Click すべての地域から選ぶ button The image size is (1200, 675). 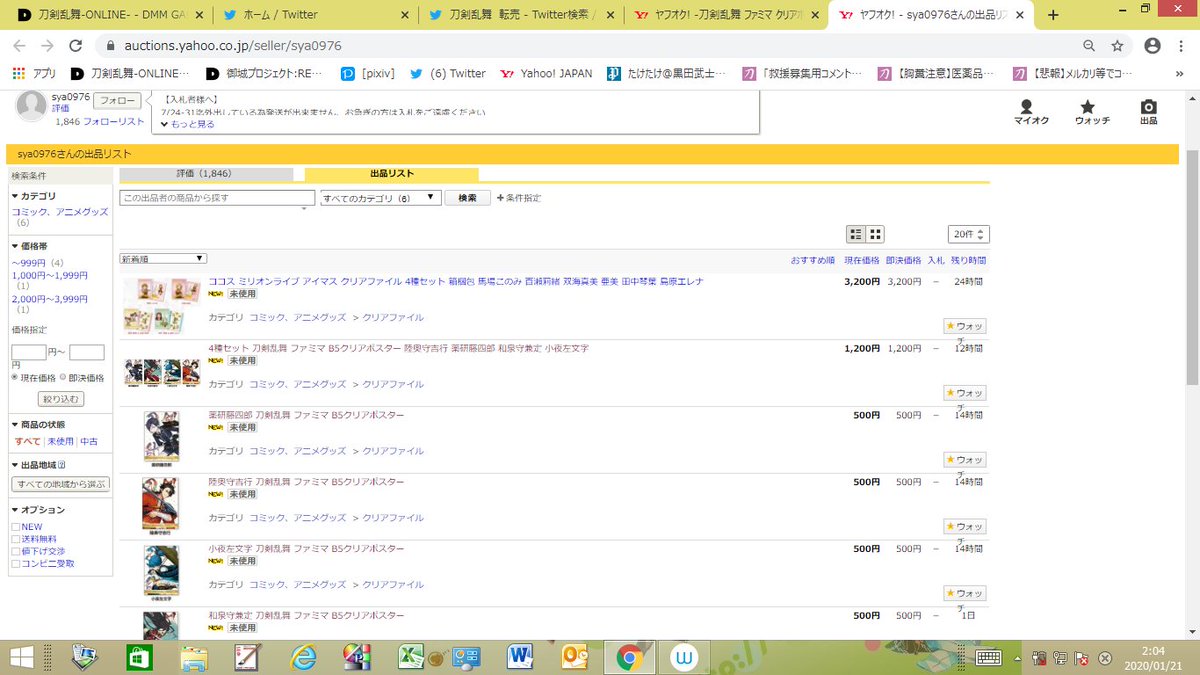pos(61,484)
